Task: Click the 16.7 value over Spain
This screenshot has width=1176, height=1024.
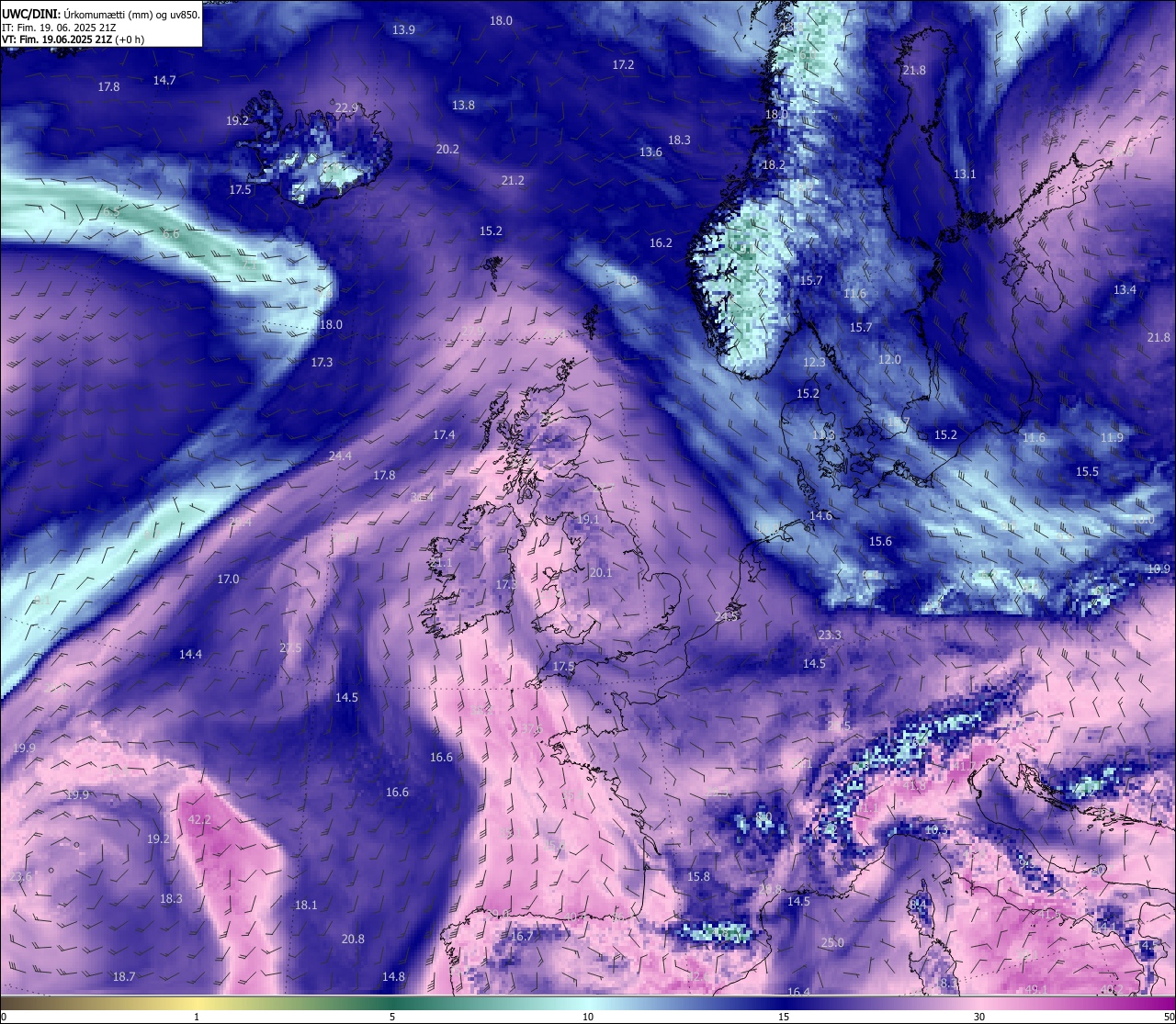Action: coord(522,936)
